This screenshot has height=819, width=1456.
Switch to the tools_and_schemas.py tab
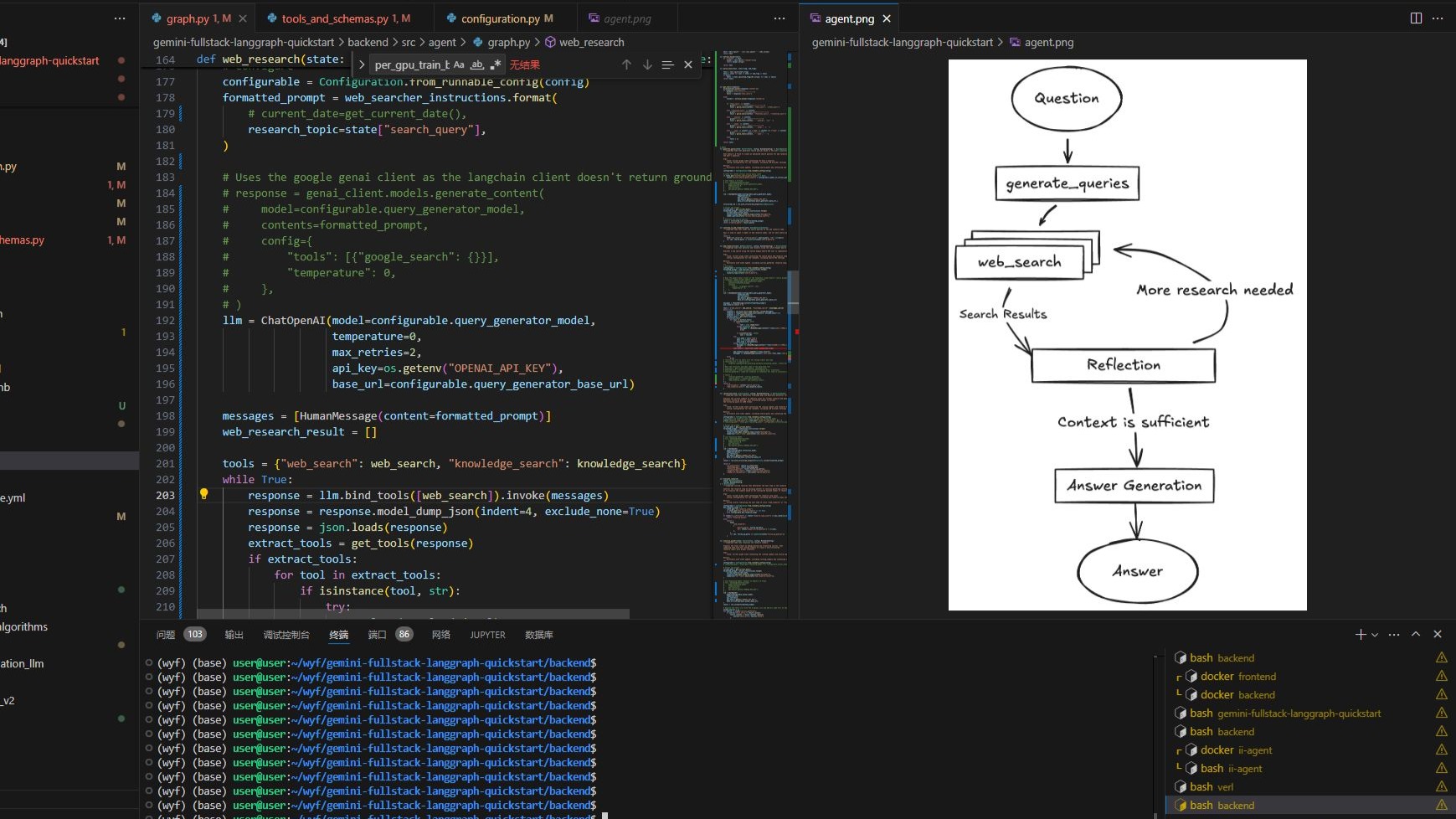[x=345, y=18]
